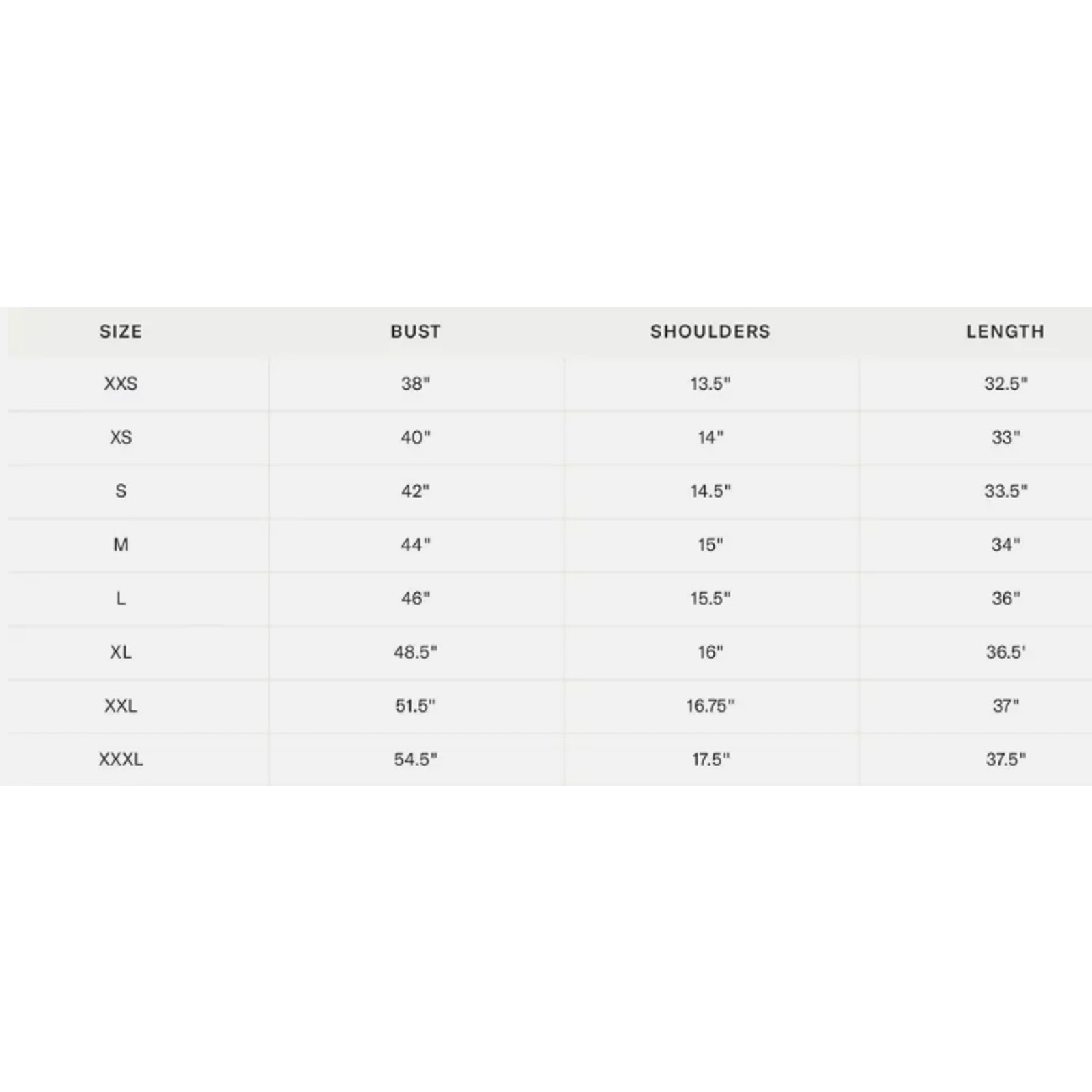The image size is (1092, 1092).
Task: Click the 13.5" shoulders cell
Action: point(710,384)
